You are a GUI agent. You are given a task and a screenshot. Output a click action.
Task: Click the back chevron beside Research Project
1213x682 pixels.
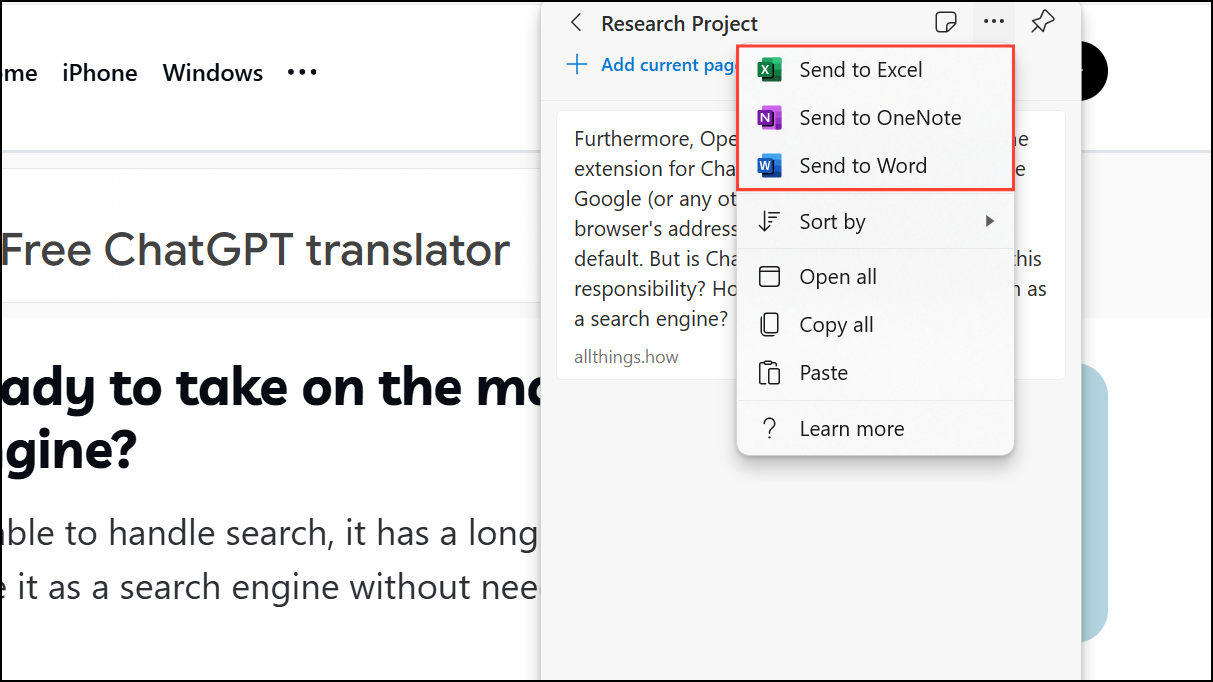[576, 23]
